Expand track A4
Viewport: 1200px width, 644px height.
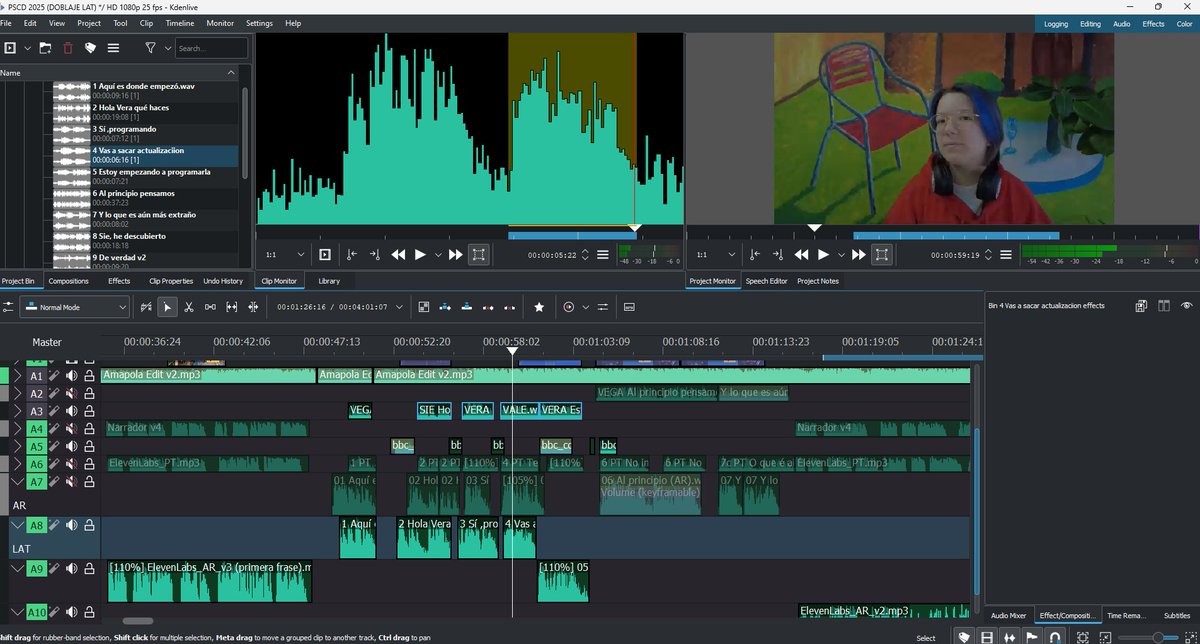coord(17,429)
